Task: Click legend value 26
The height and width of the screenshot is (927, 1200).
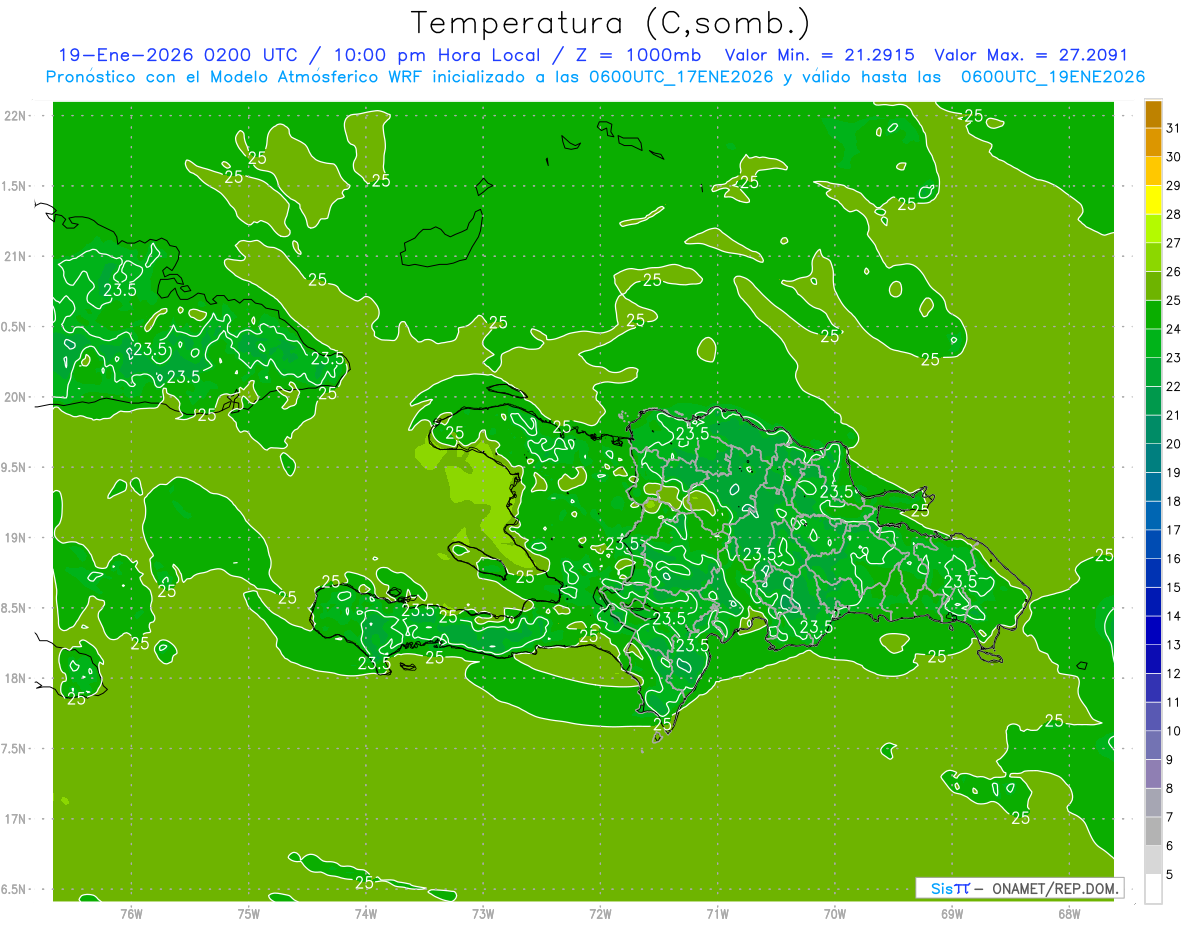Action: coord(1174,271)
